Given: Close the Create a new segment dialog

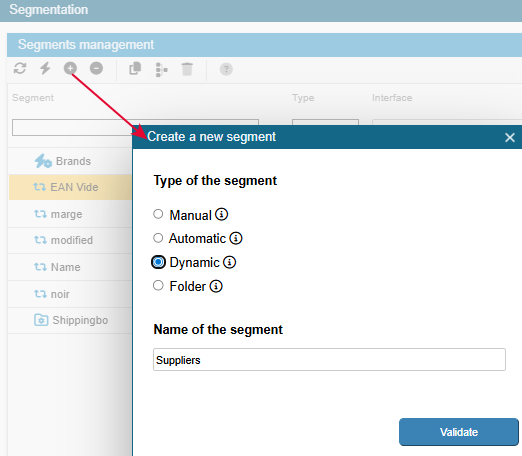Looking at the screenshot, I should [510, 137].
